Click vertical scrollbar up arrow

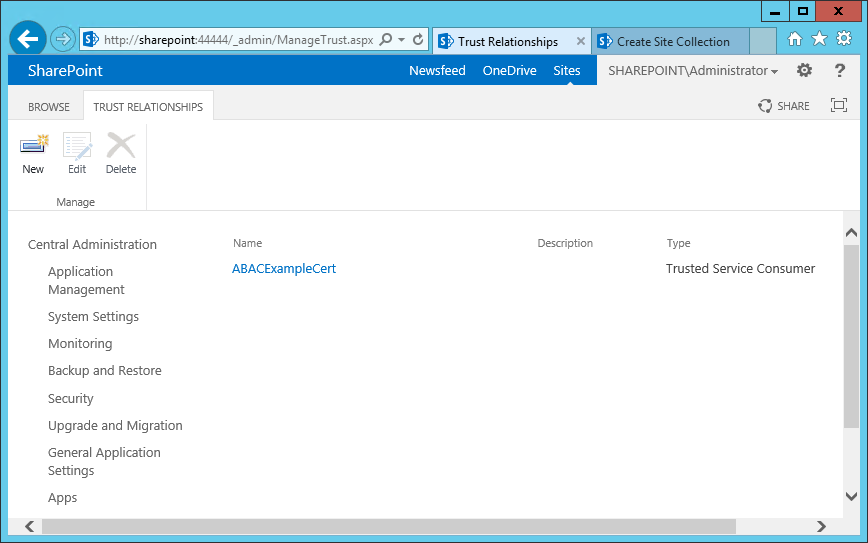click(851, 233)
